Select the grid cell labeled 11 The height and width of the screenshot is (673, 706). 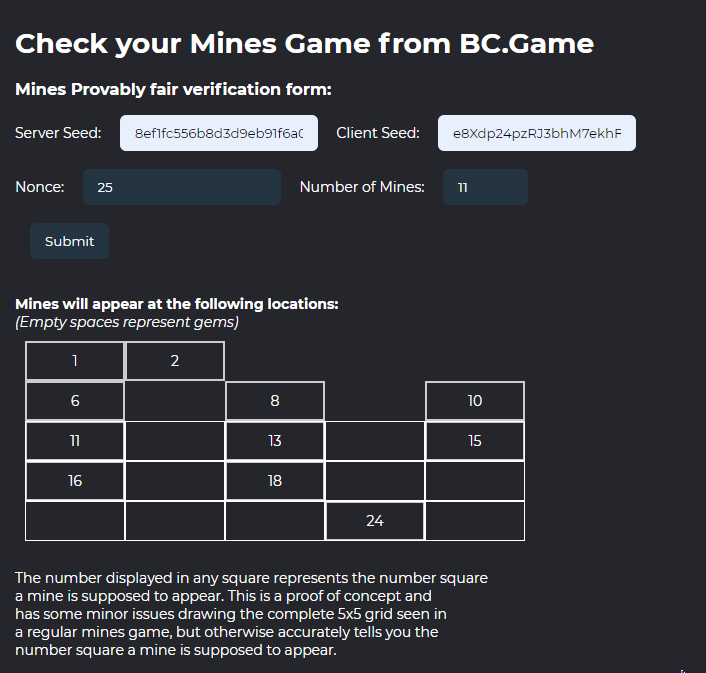75,441
